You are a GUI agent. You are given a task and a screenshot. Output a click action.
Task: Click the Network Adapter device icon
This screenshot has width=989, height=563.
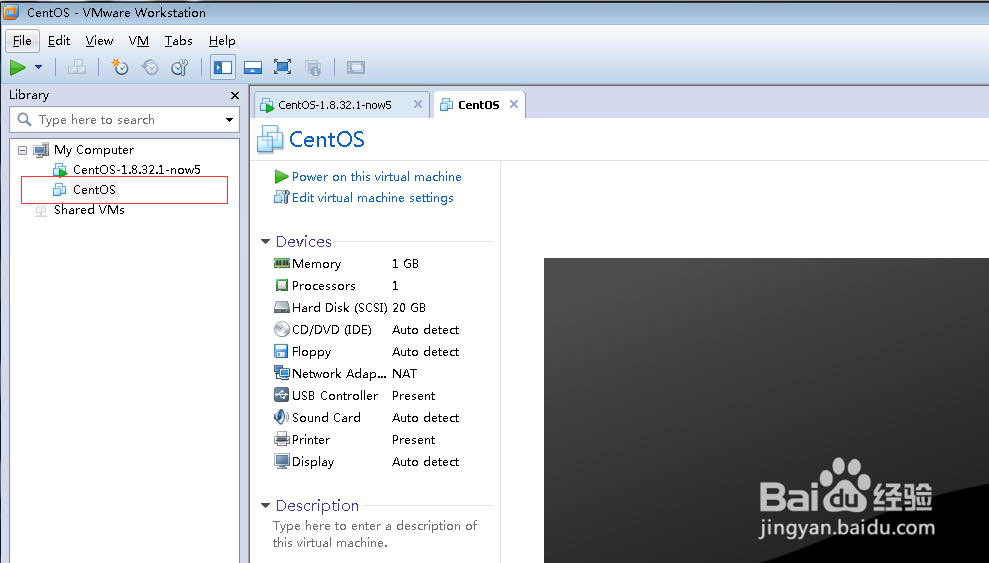tap(281, 373)
